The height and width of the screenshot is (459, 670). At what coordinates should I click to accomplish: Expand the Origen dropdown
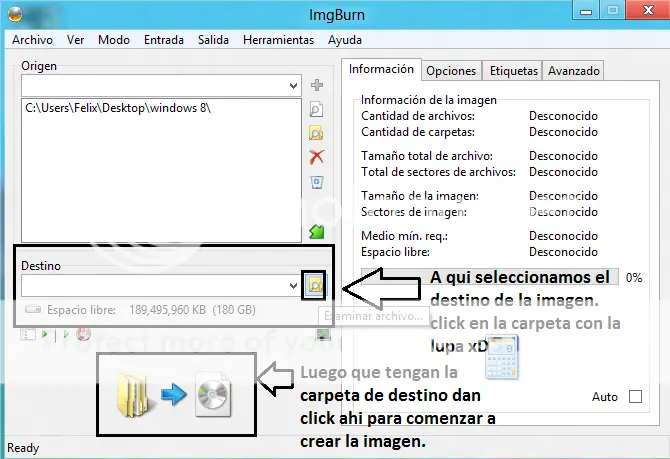pyautogui.click(x=293, y=85)
